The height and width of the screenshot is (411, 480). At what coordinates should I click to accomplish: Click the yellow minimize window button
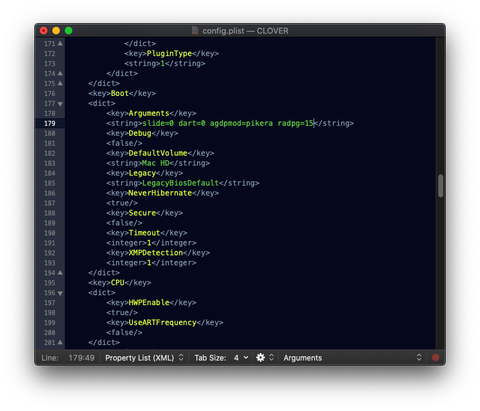pos(56,31)
